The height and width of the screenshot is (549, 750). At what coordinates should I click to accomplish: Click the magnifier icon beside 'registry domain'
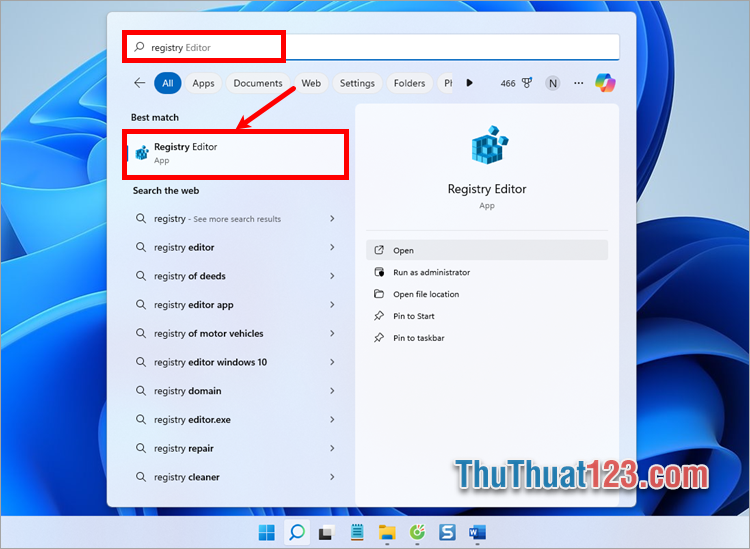pyautogui.click(x=141, y=391)
